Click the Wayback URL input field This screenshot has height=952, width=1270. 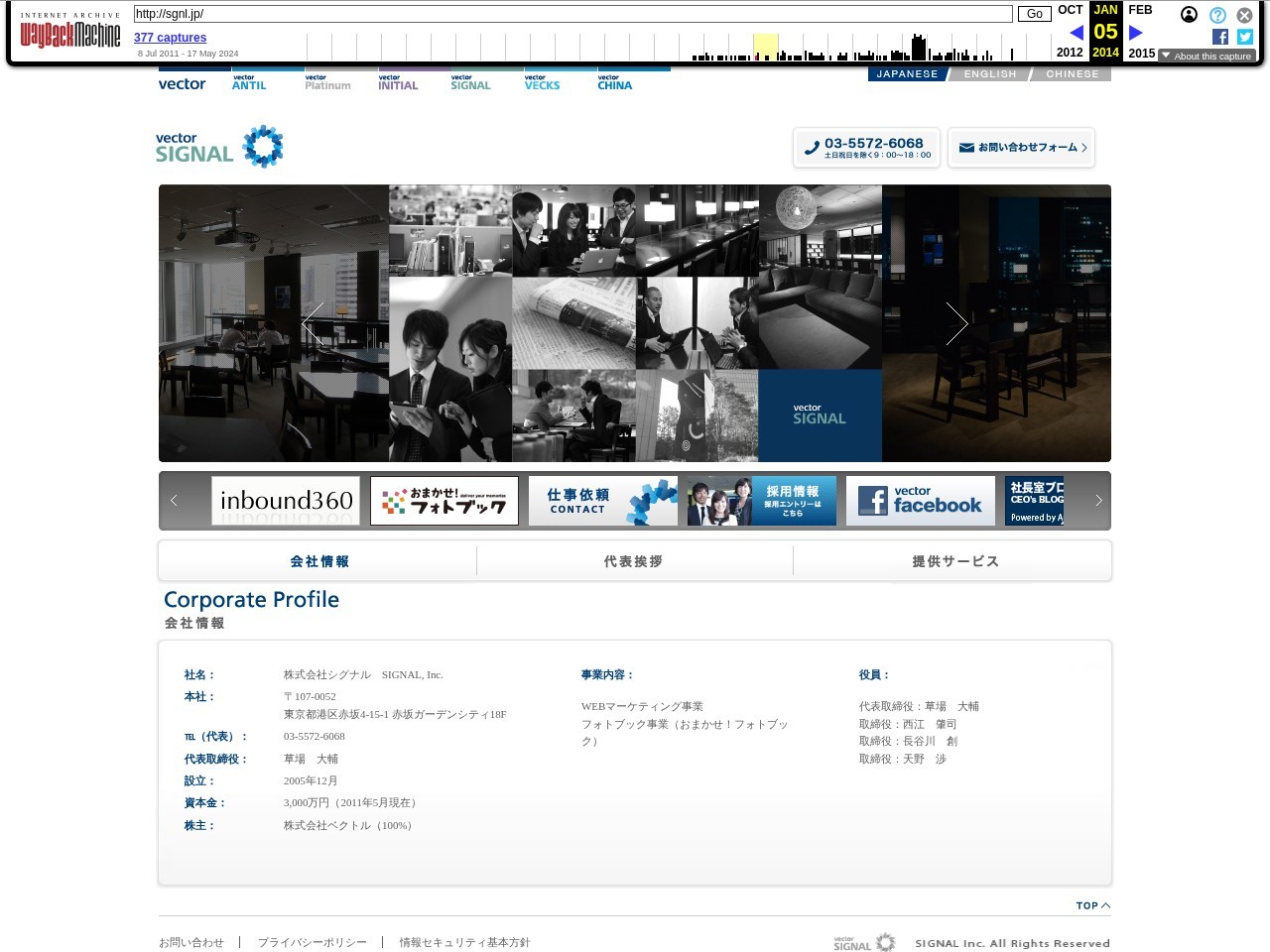pos(572,14)
